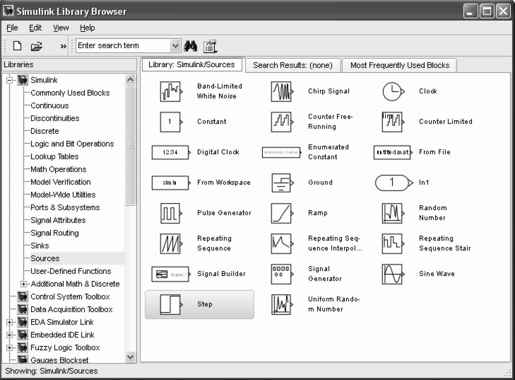Select the Repeating Sequence Interpolated block icon
Screen dimensions: 515x380
click(x=282, y=244)
